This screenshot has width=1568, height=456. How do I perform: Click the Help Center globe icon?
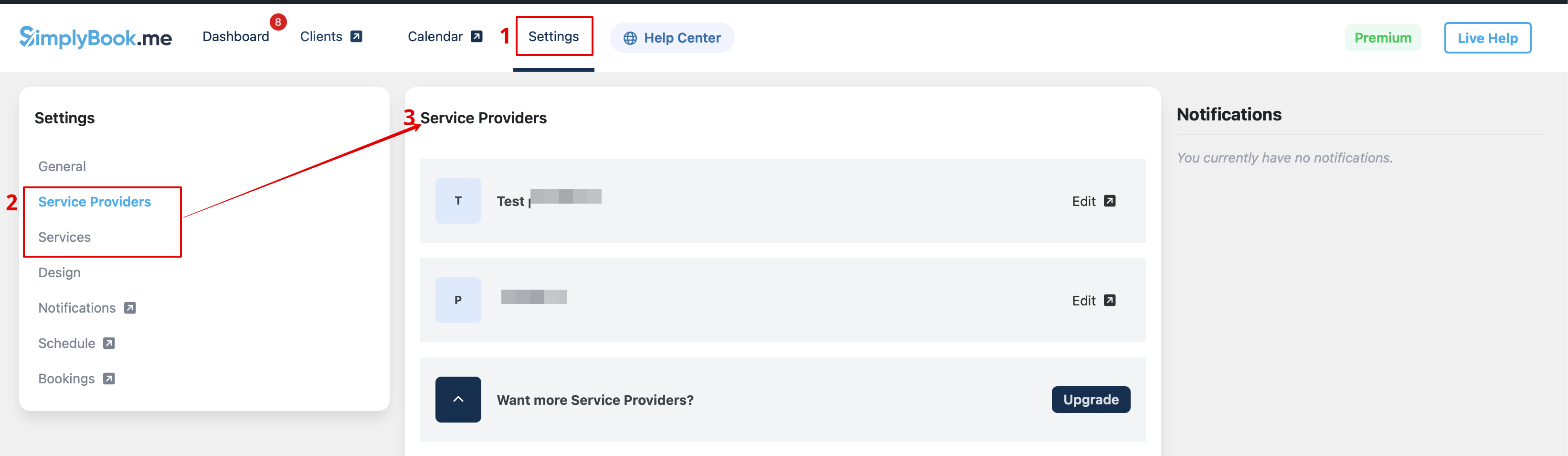[x=630, y=38]
